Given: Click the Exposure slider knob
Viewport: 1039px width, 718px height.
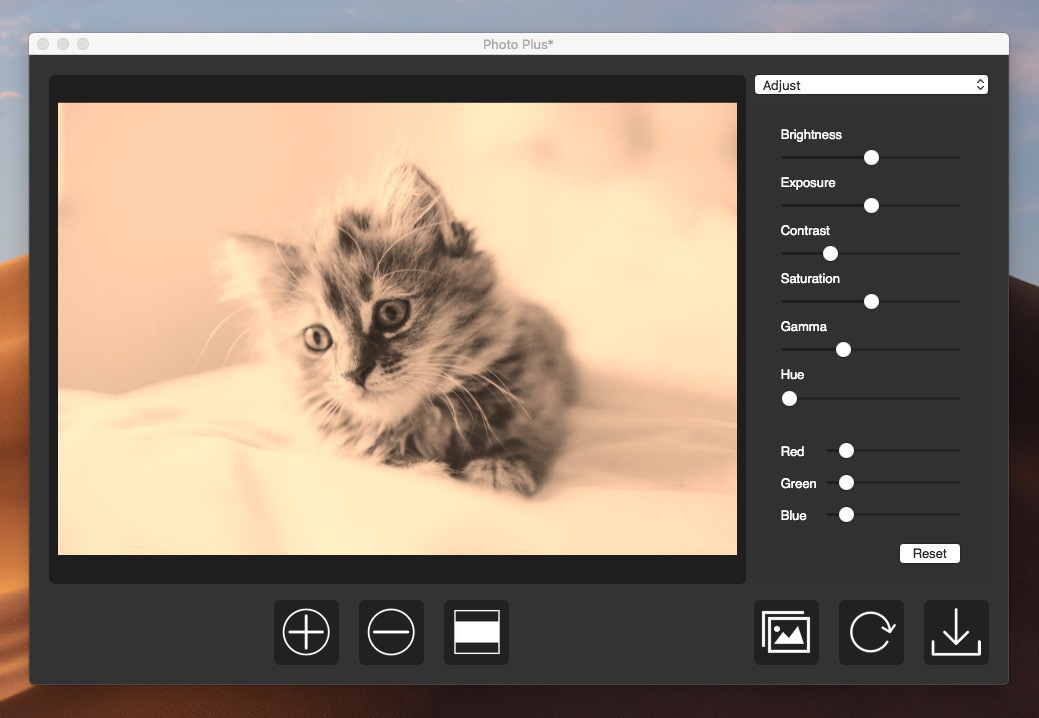Looking at the screenshot, I should 871,205.
